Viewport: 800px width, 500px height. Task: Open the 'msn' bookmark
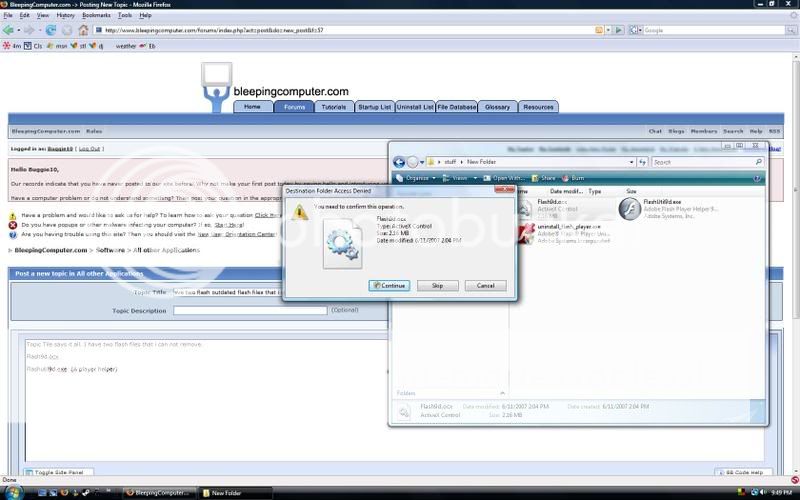(x=57, y=46)
